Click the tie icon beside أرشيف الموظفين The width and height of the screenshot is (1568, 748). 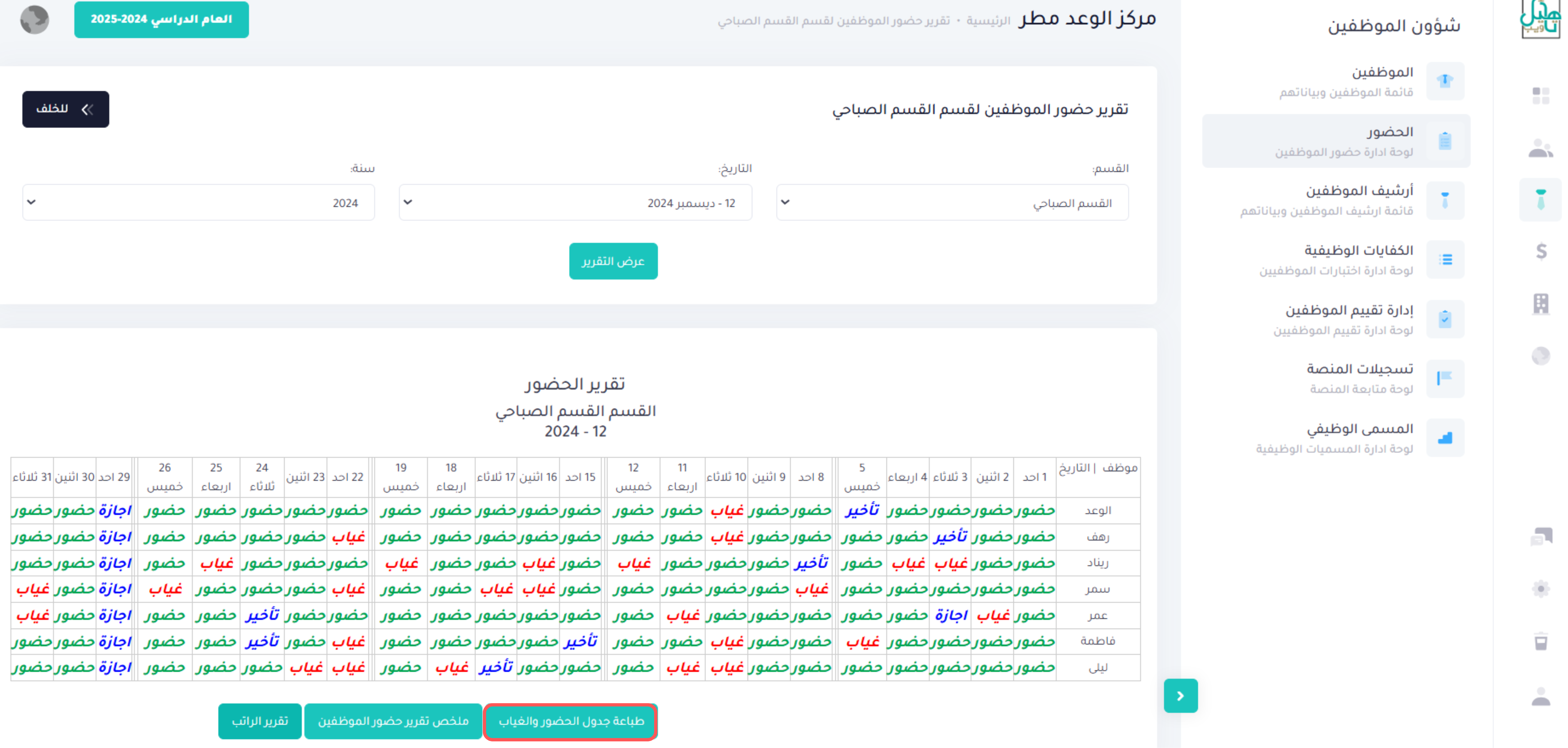1445,200
